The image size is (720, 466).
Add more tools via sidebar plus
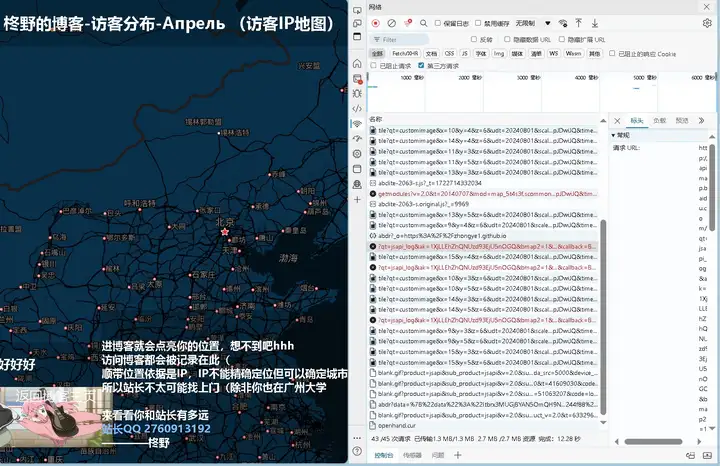[357, 200]
